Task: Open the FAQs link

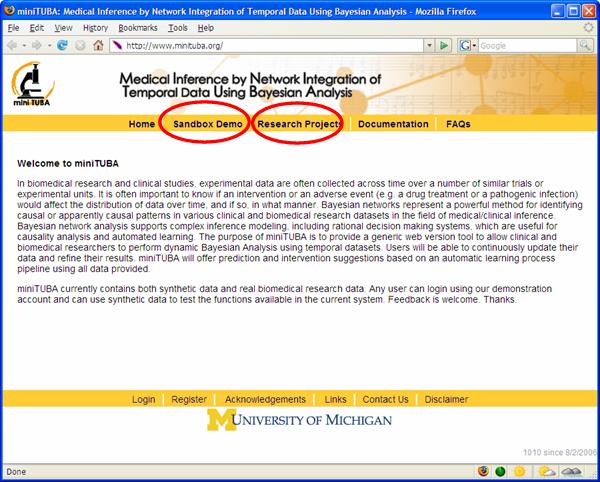Action: 458,124
